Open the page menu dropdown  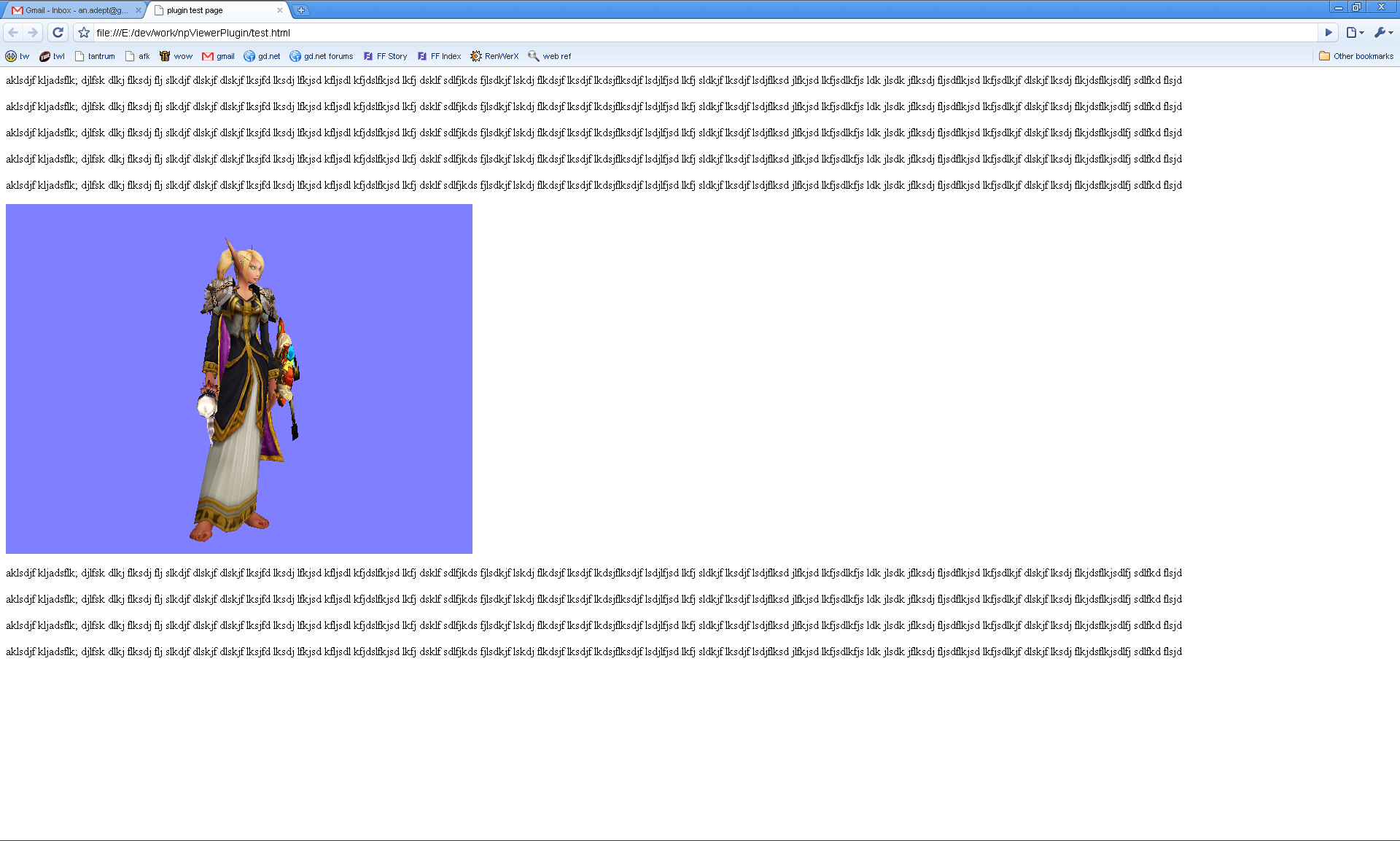pyautogui.click(x=1355, y=32)
